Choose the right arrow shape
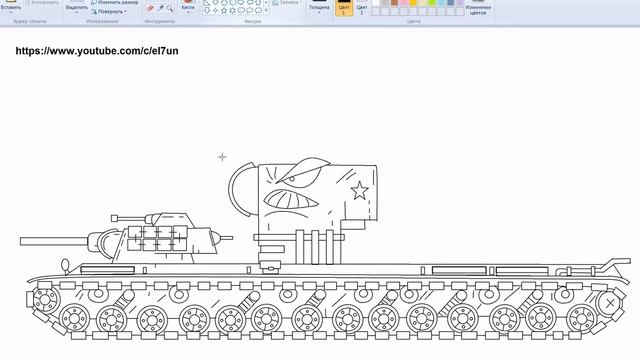Screen dimensions: 640x360 click(x=241, y=2)
